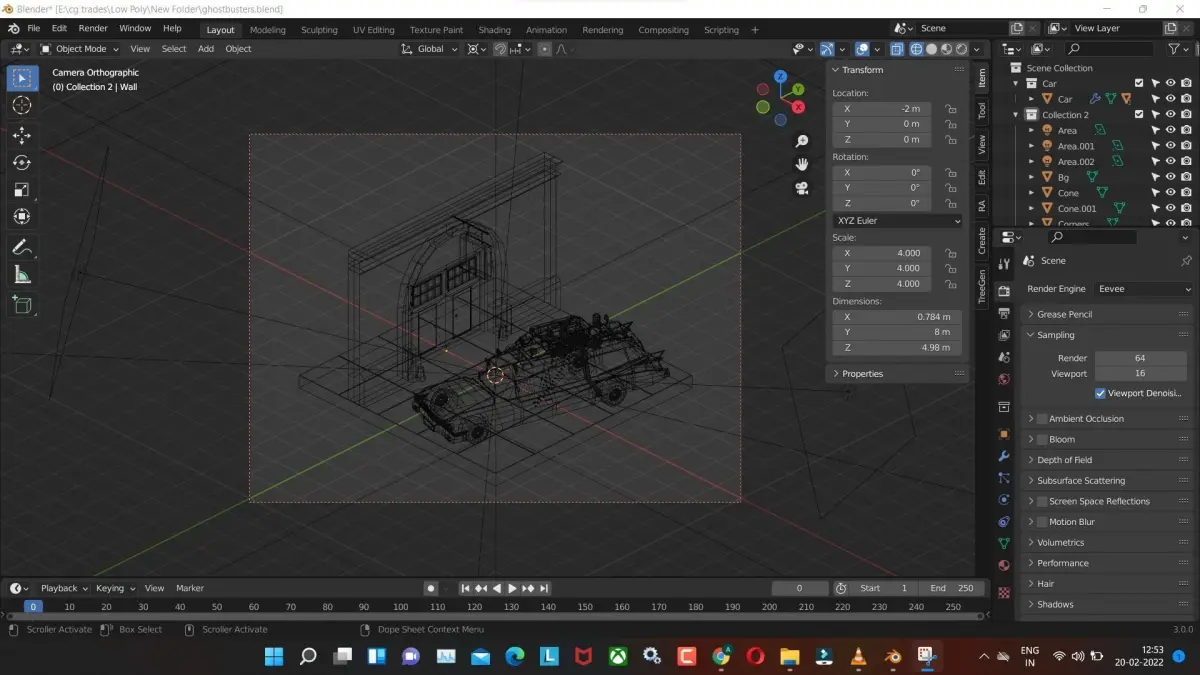Open the View sidebar tab
This screenshot has width=1200, height=675.
(x=982, y=143)
